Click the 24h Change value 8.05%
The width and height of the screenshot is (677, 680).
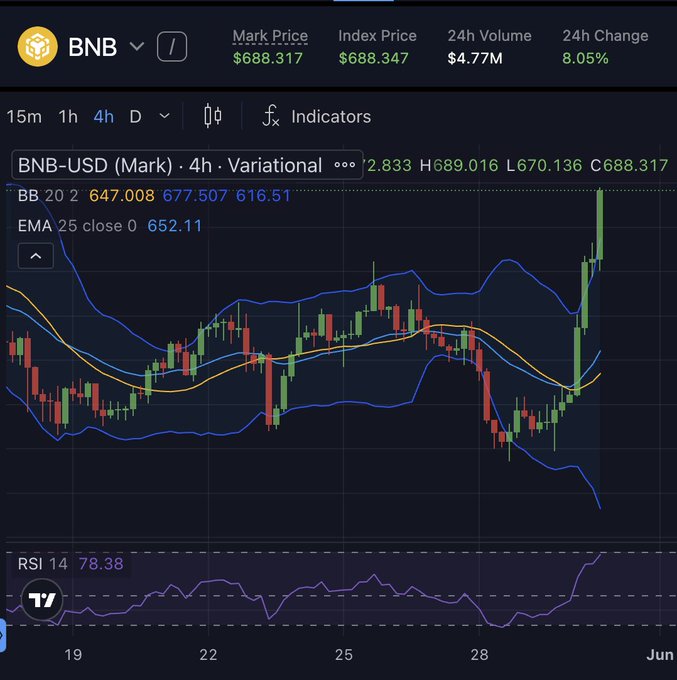click(585, 58)
